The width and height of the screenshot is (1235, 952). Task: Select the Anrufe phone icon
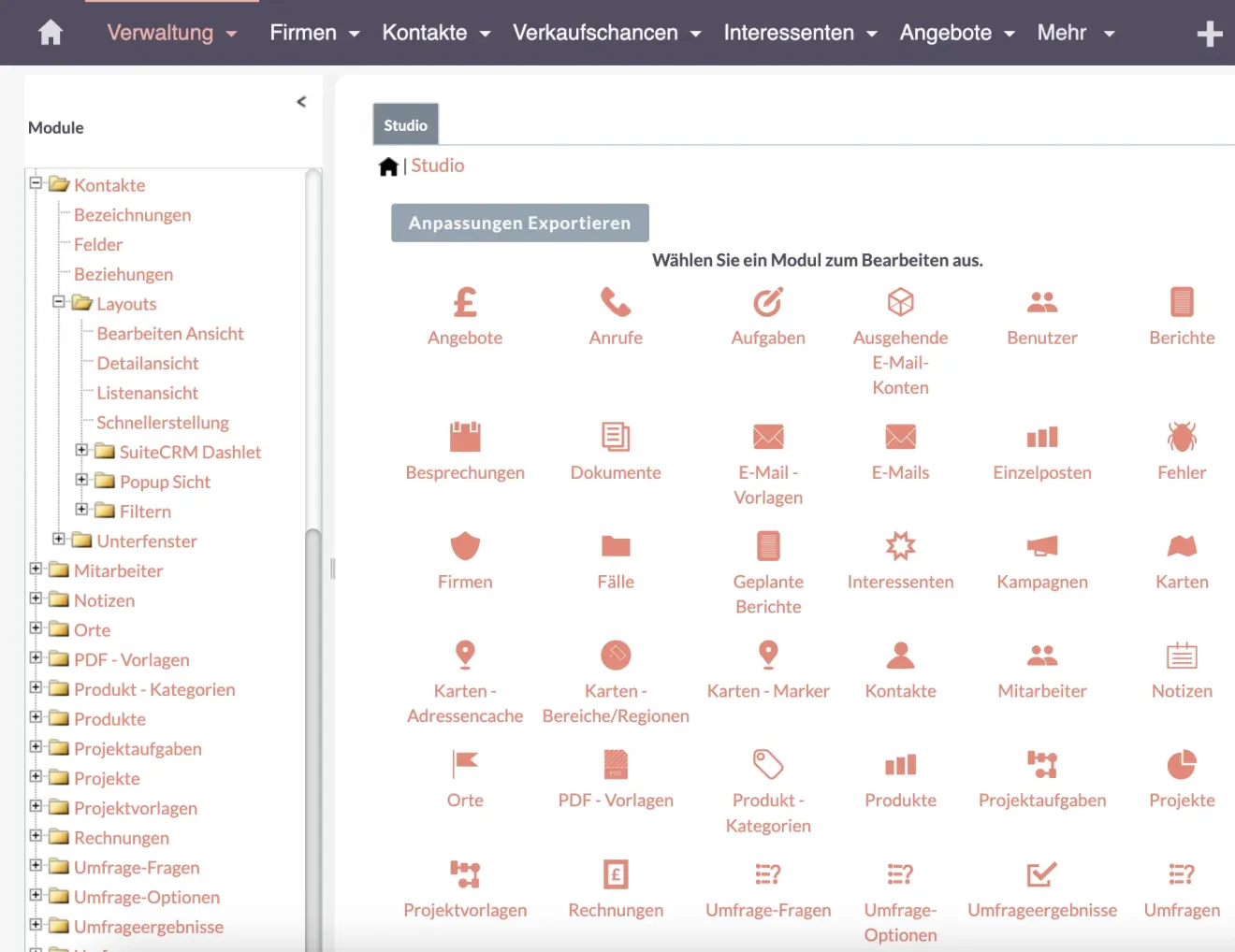click(x=616, y=301)
